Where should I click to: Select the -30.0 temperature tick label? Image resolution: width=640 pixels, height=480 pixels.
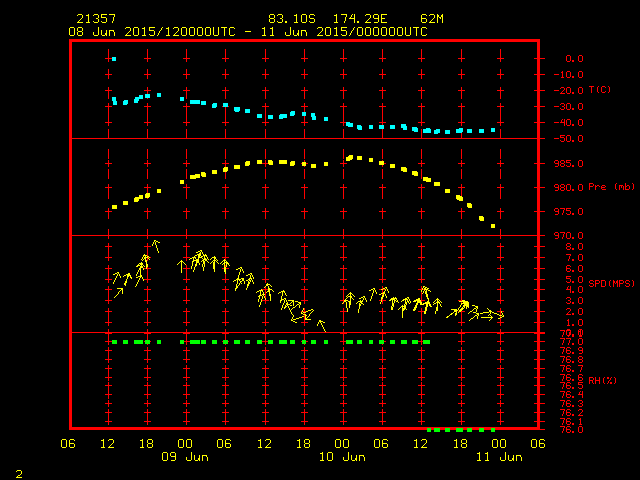[x=569, y=107]
